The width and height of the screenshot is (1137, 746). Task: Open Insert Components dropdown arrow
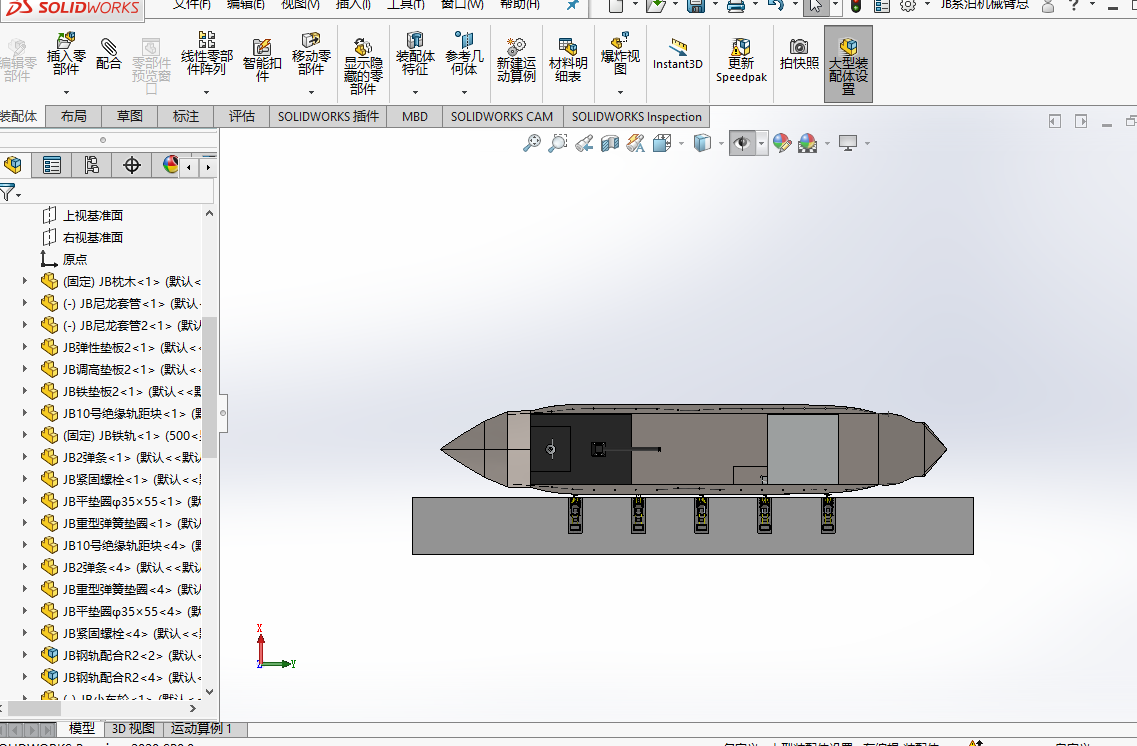[66, 93]
